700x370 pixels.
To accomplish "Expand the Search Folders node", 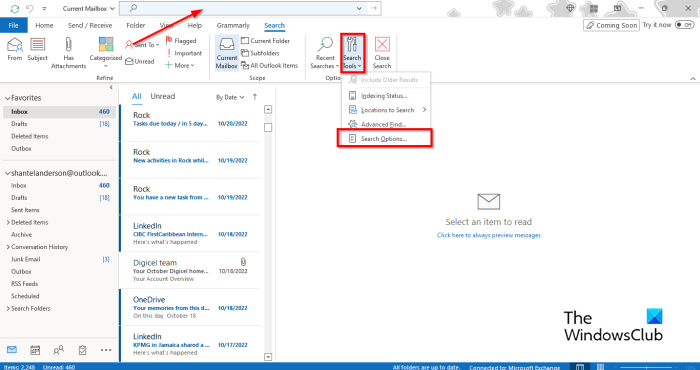I will click(8, 308).
